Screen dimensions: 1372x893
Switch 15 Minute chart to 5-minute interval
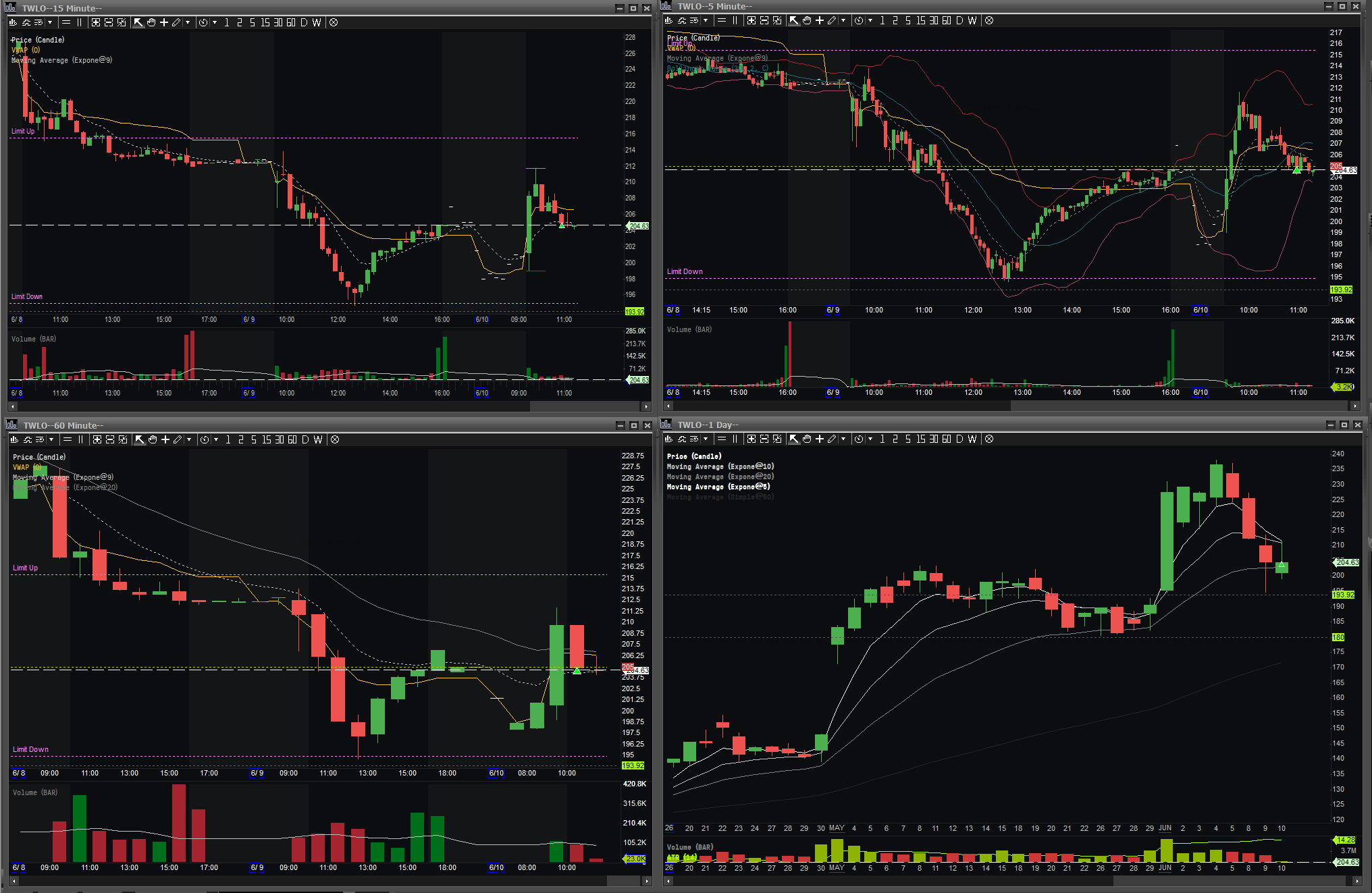[x=253, y=22]
